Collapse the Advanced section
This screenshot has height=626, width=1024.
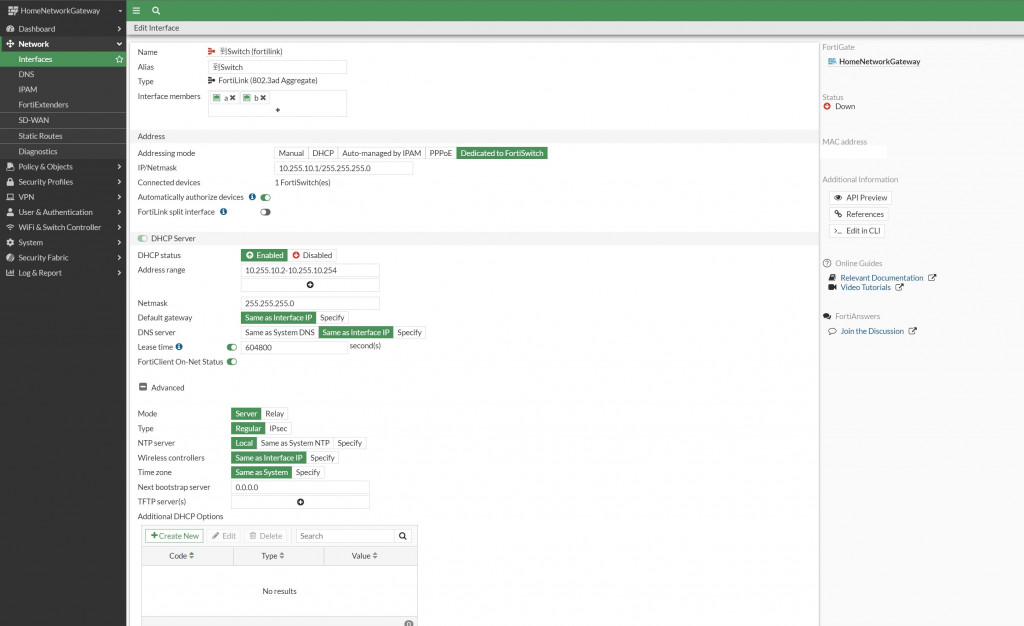143,387
